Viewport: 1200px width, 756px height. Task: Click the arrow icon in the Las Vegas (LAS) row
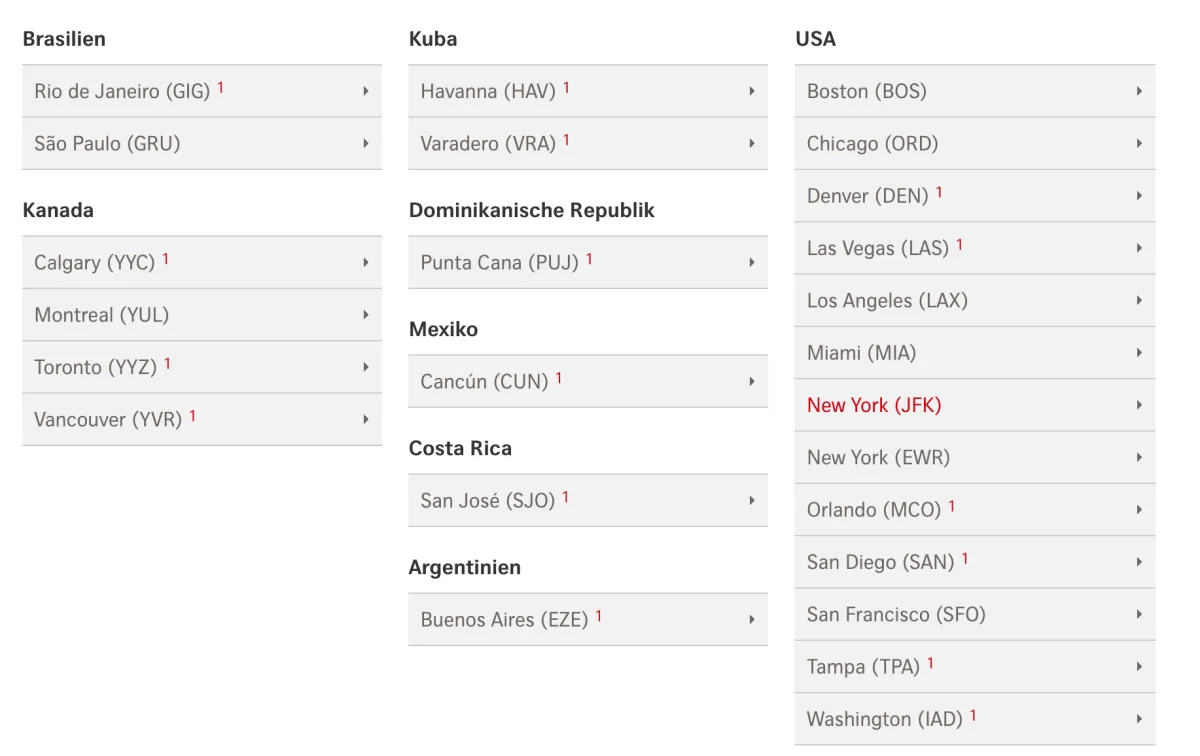coord(1139,248)
